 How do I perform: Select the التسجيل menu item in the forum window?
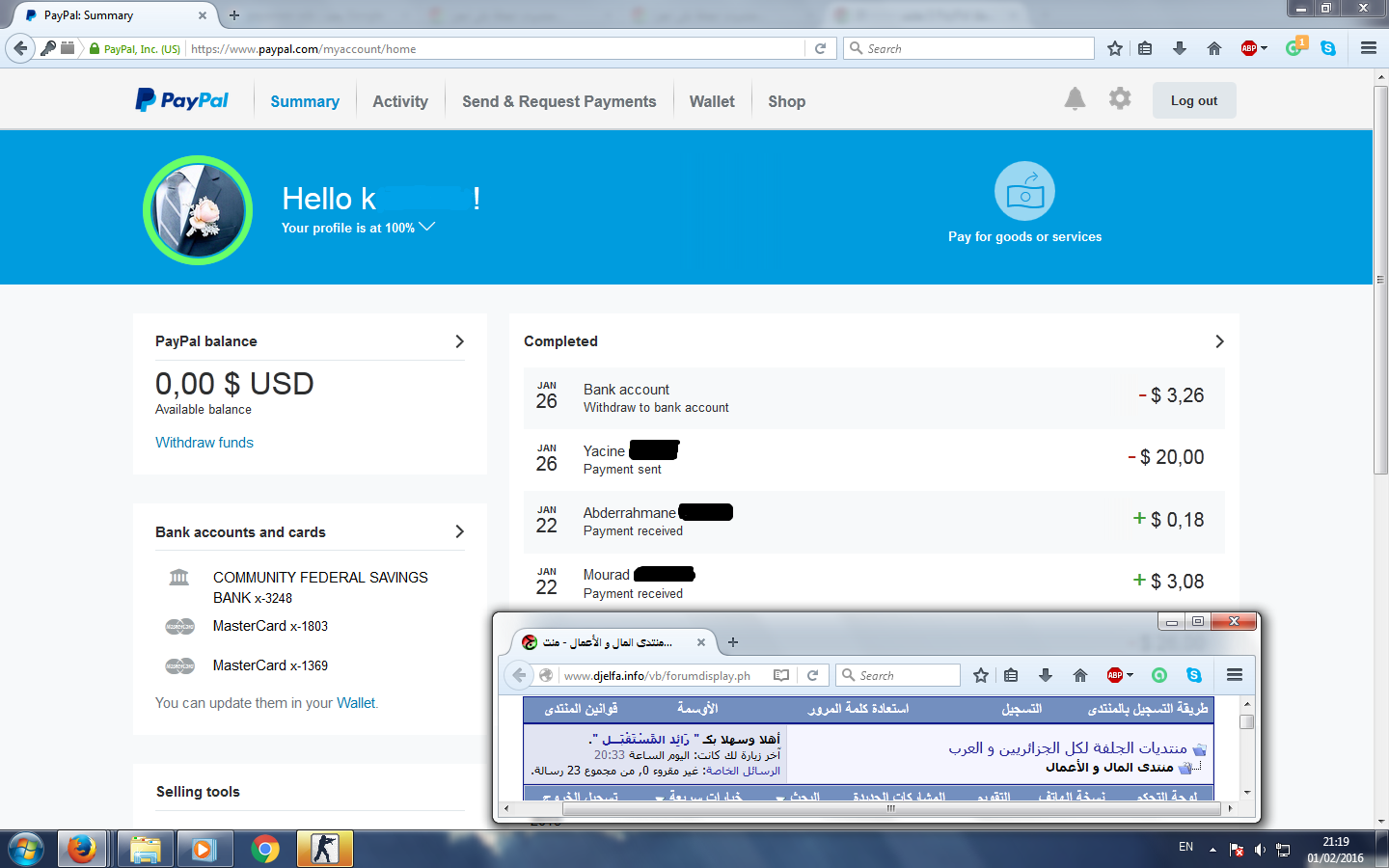click(x=1021, y=709)
